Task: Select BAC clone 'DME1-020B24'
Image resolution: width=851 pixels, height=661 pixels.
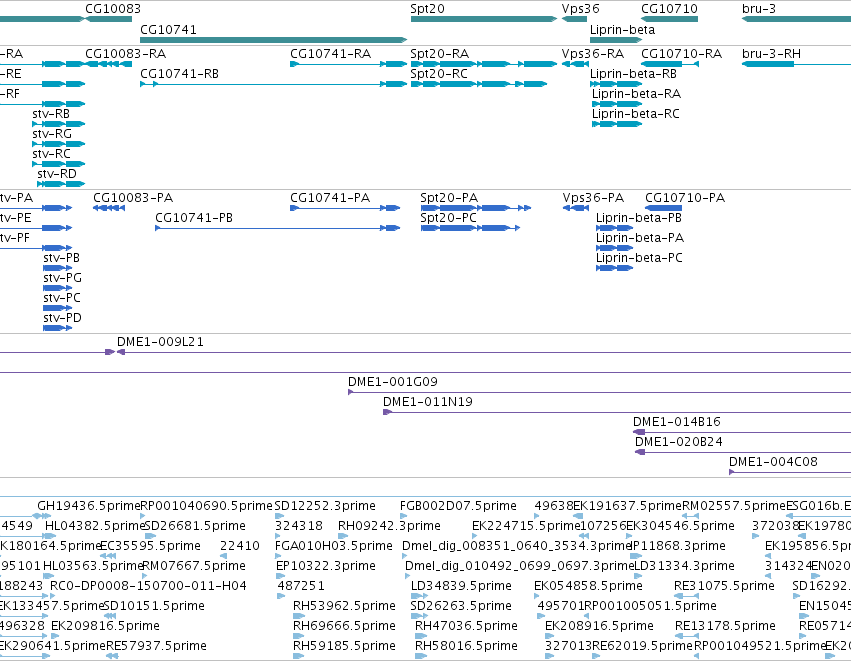Action: pyautogui.click(x=679, y=442)
